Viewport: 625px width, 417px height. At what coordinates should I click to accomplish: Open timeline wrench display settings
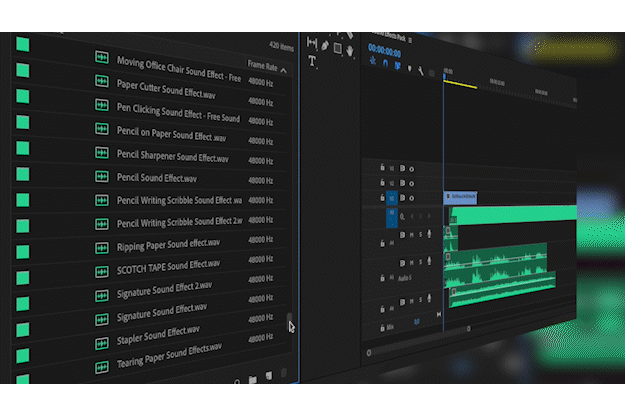tap(422, 70)
